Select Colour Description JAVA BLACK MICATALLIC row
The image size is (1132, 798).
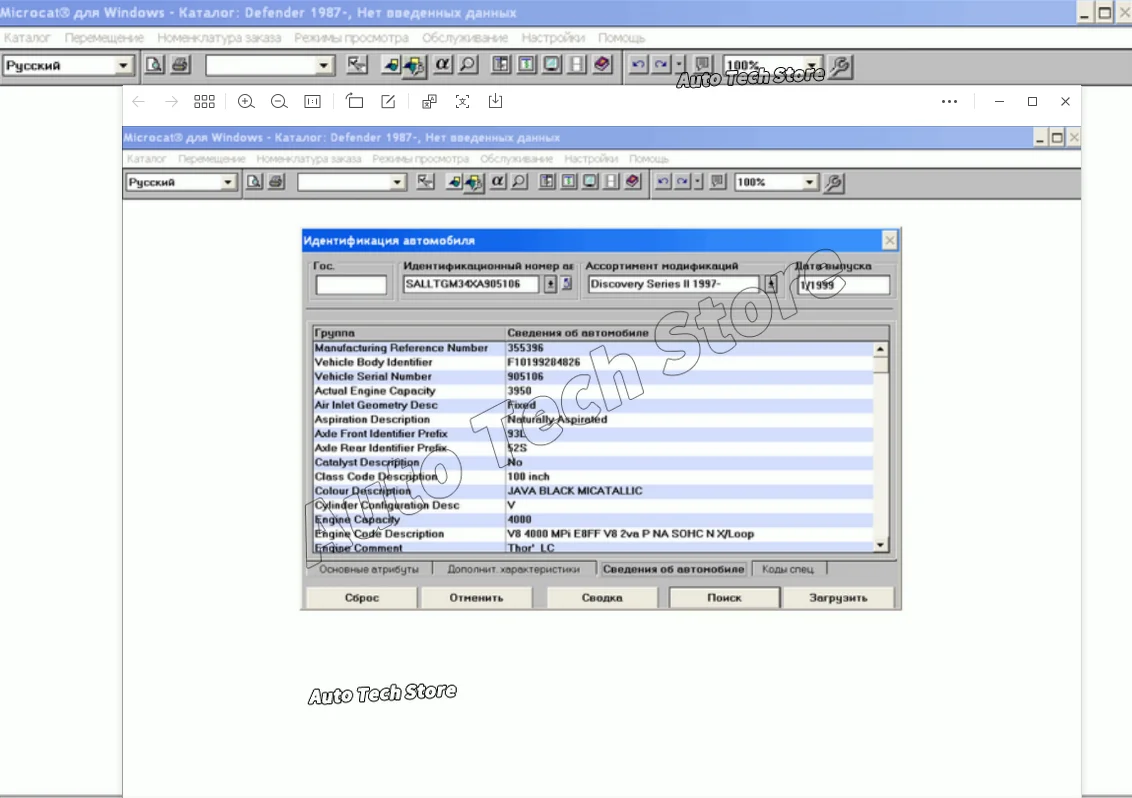[x=593, y=491]
